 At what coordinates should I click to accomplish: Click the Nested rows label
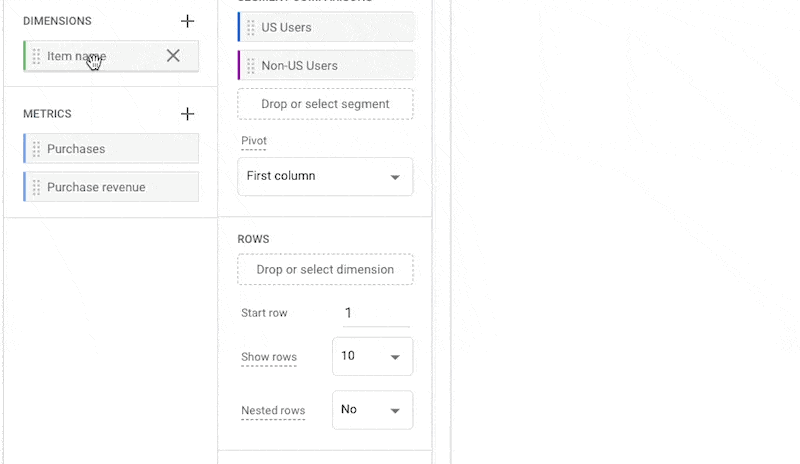(x=273, y=411)
